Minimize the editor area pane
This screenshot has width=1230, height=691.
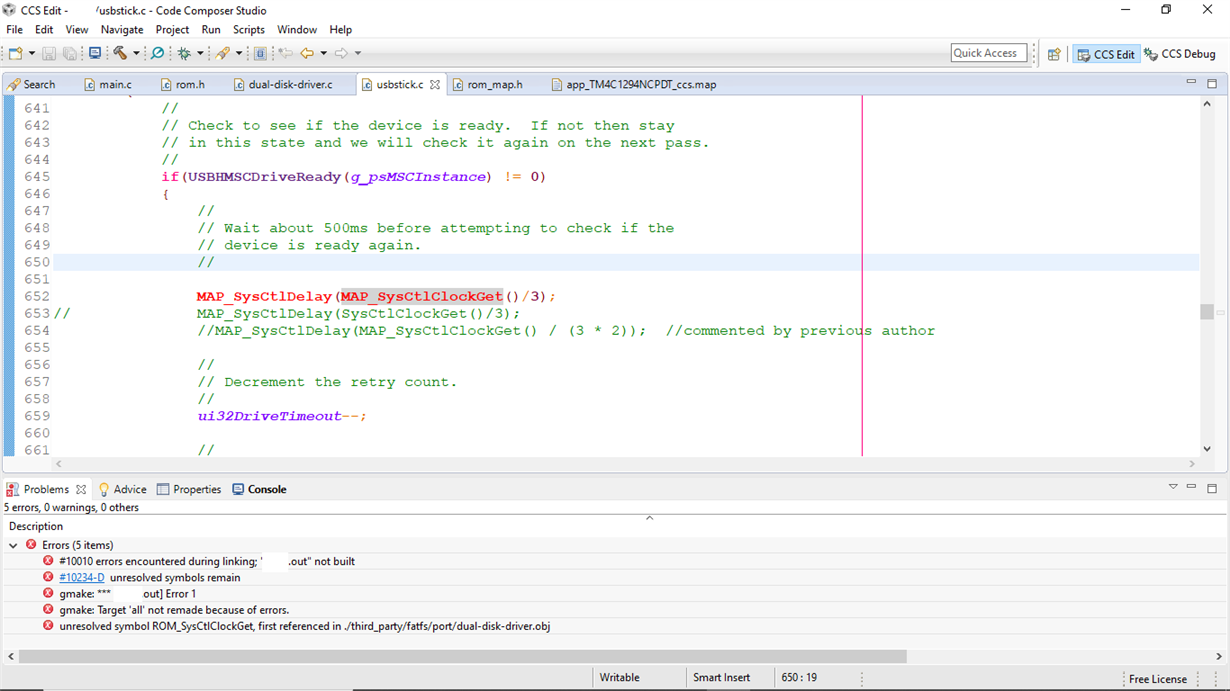pyautogui.click(x=1191, y=83)
